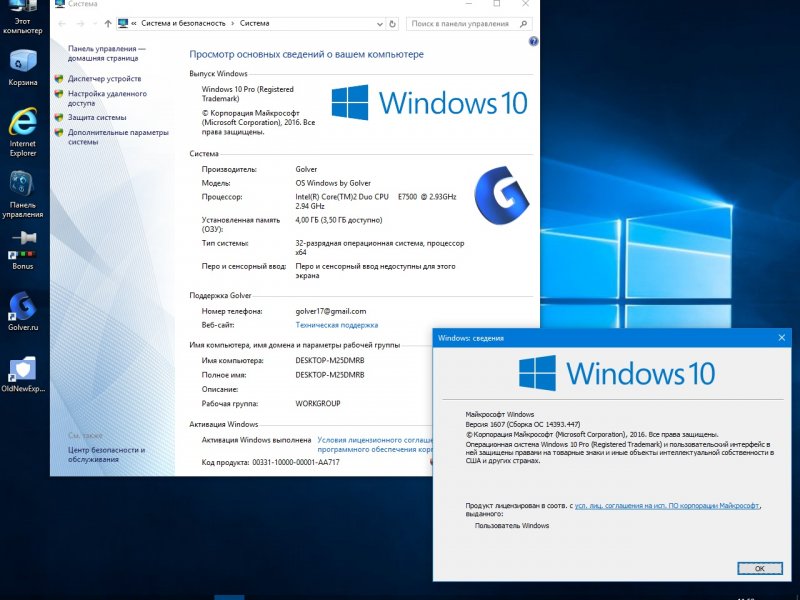Go up one level with the up arrow

pyautogui.click(x=108, y=23)
